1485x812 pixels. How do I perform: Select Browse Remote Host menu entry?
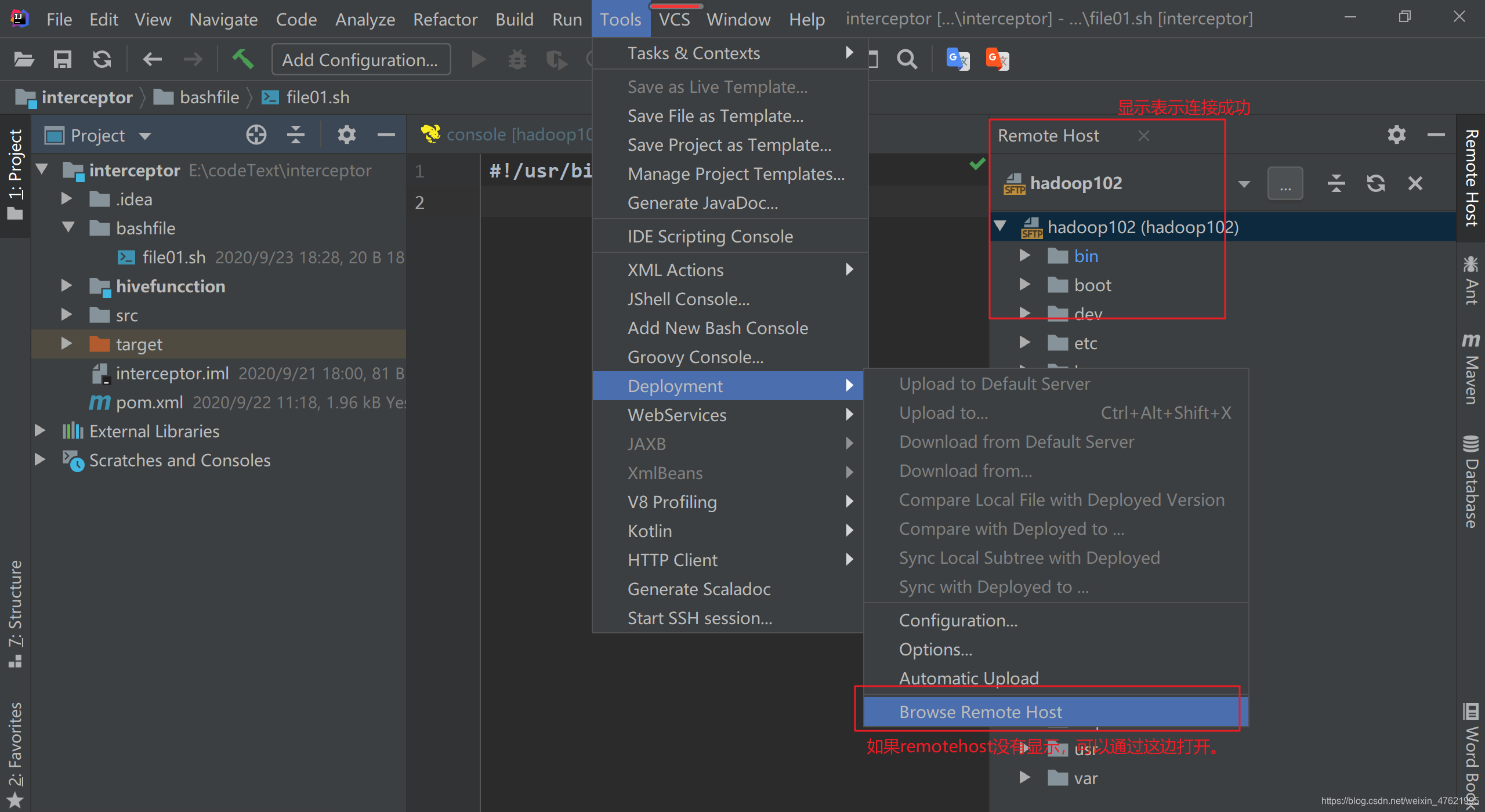click(1056, 712)
